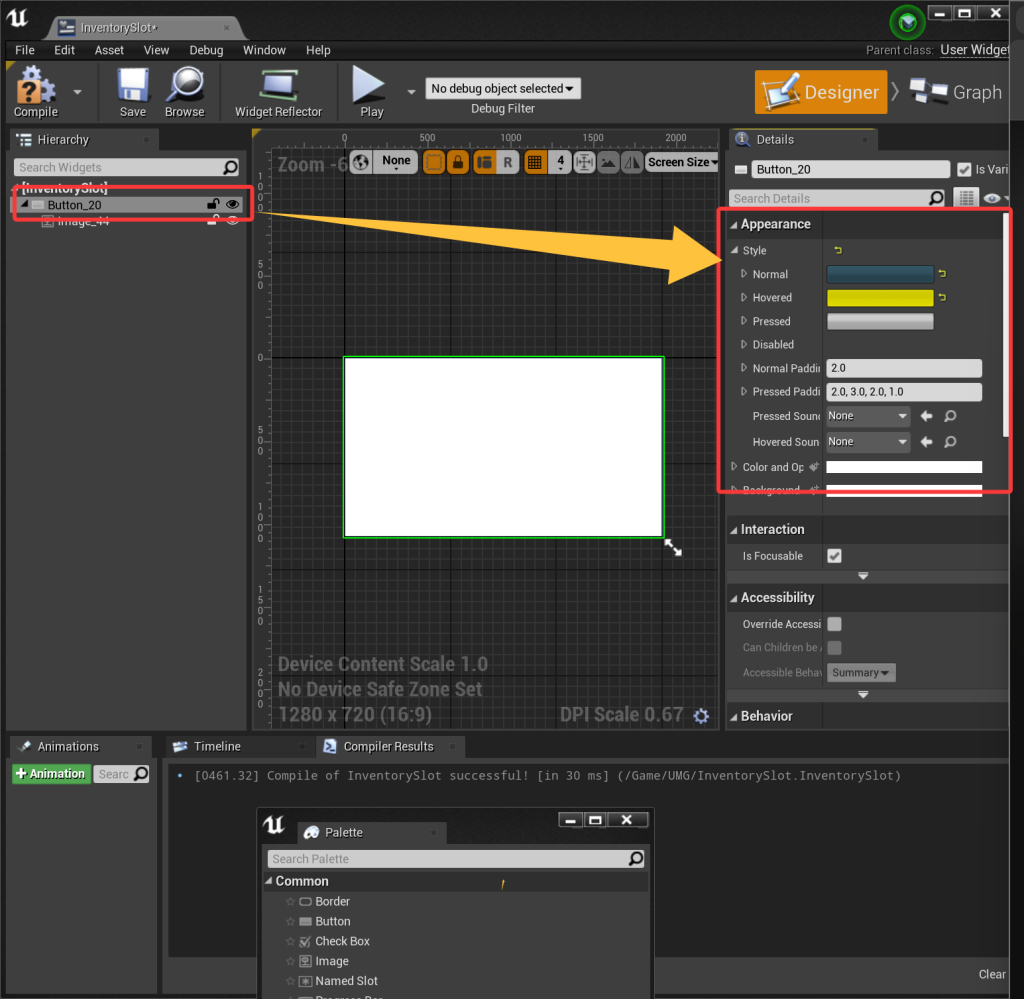Start Play from the main toolbar

click(370, 91)
